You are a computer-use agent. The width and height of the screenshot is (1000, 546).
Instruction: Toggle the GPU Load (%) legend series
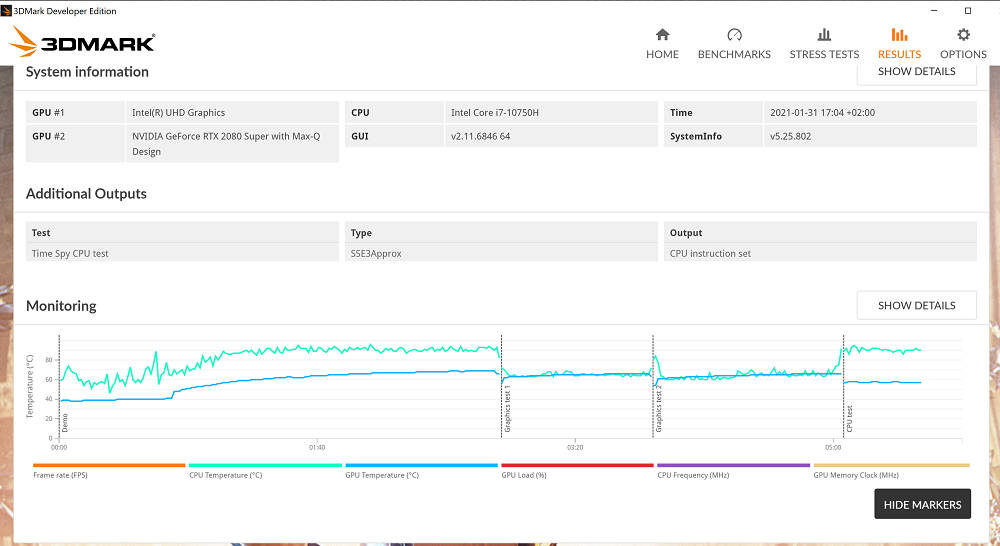(524, 475)
